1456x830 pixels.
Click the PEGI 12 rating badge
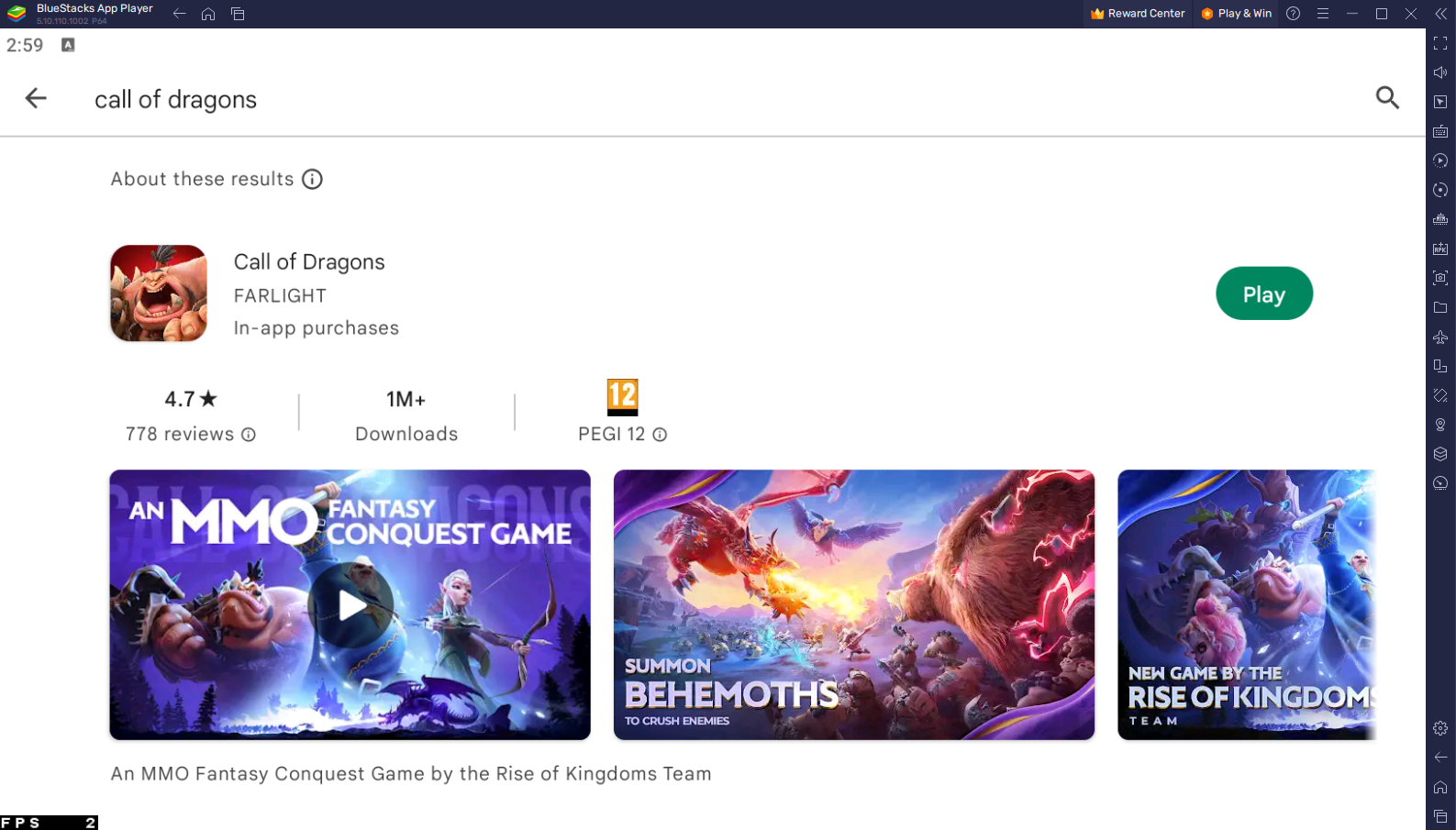click(622, 397)
